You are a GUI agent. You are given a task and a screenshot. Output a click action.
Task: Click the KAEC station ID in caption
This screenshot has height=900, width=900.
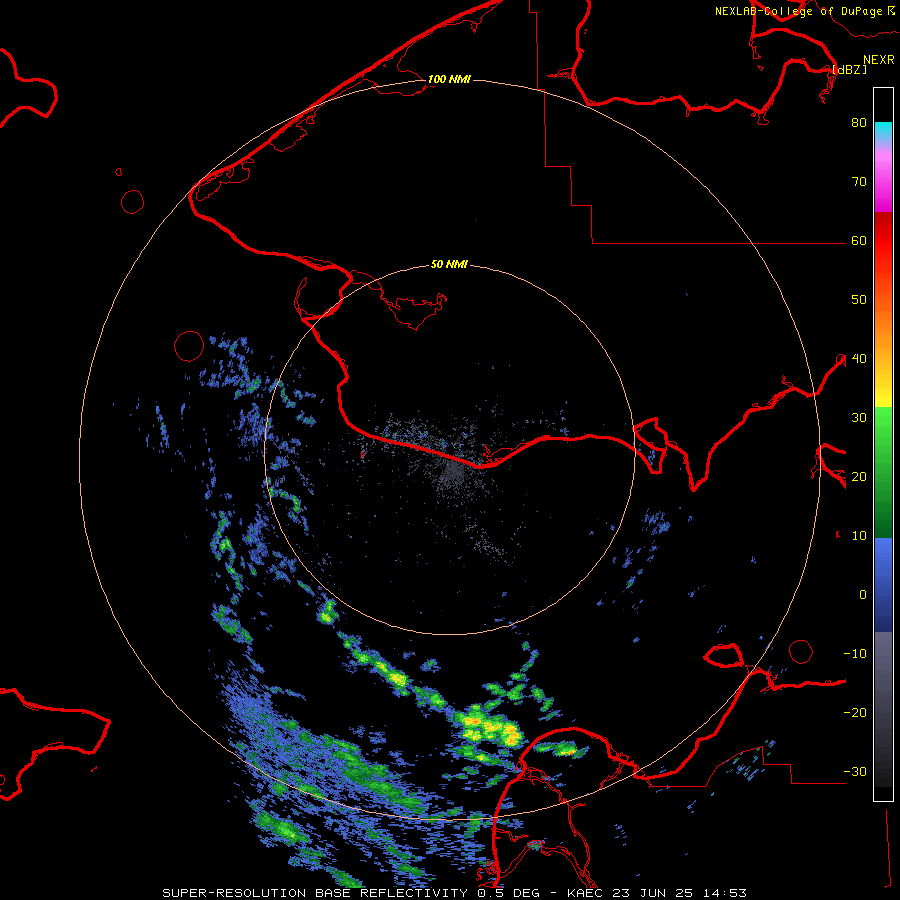pyautogui.click(x=587, y=893)
